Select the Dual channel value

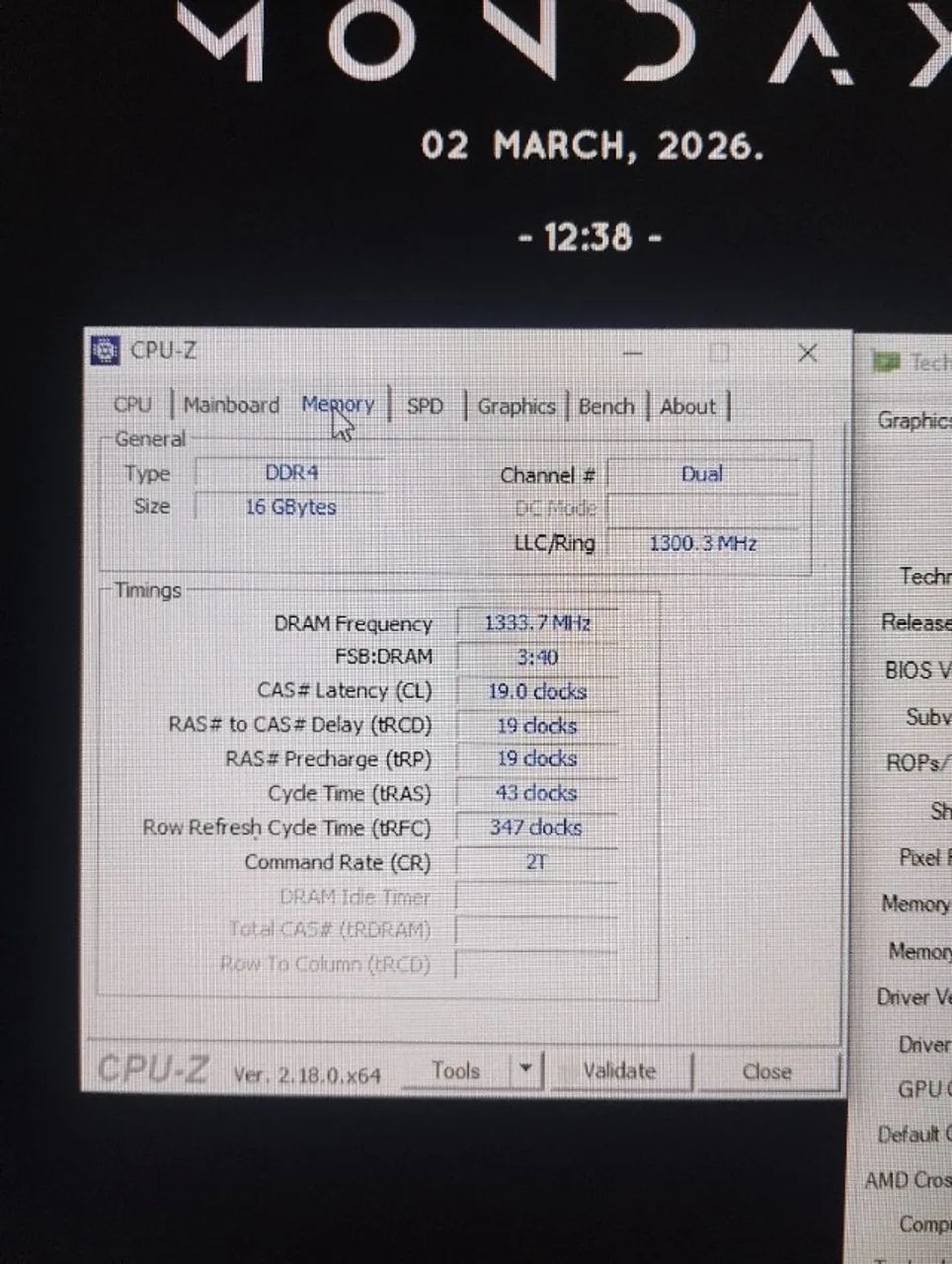(702, 474)
